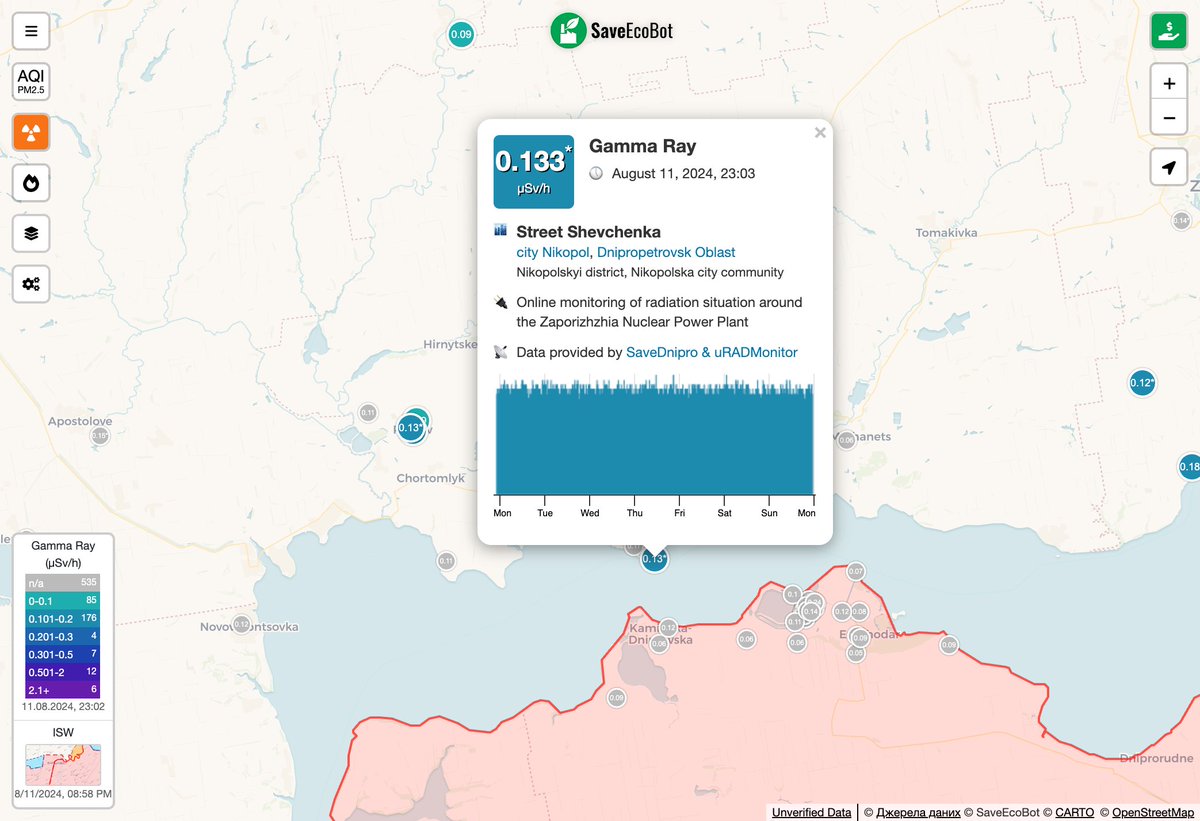The image size is (1200, 821).
Task: Select the 0.09 marker over Enerhodar label
Action: tap(860, 638)
